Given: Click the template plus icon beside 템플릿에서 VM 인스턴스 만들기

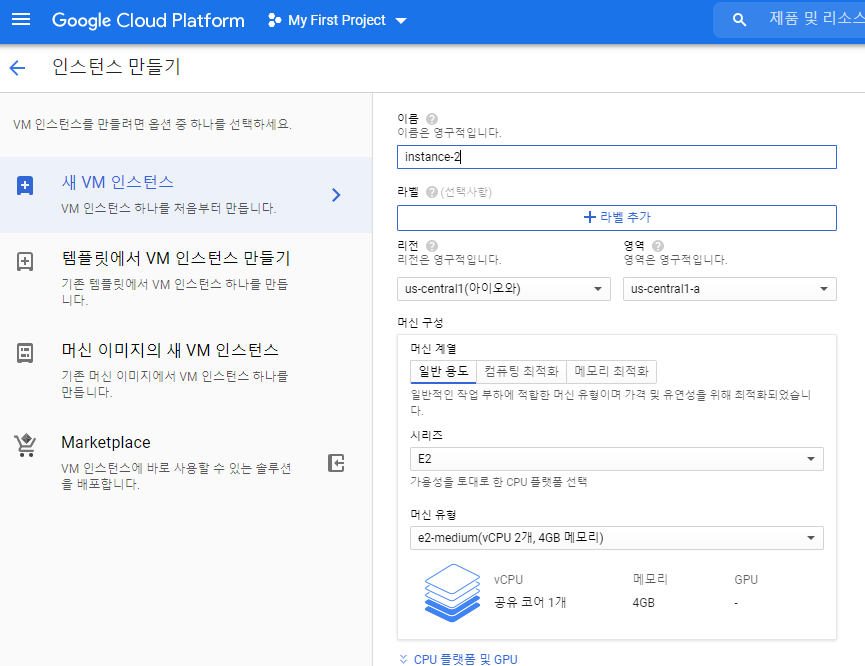Looking at the screenshot, I should coord(25,261).
